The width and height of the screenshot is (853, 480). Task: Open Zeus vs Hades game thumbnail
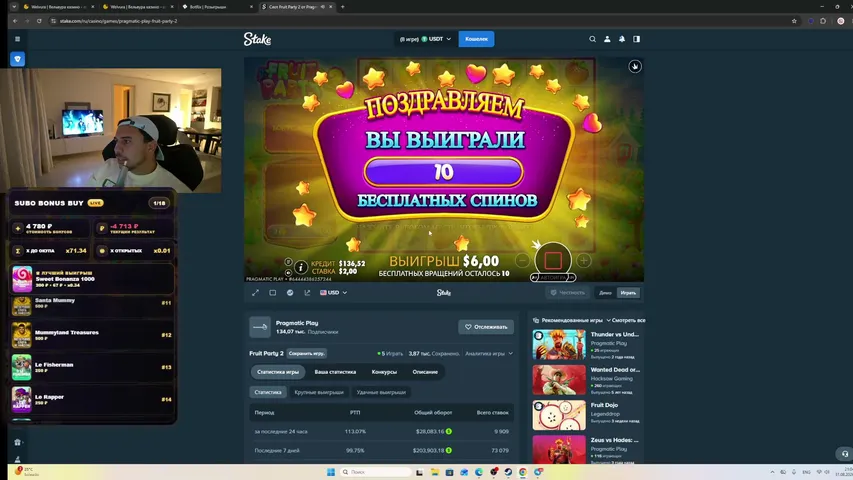(559, 450)
